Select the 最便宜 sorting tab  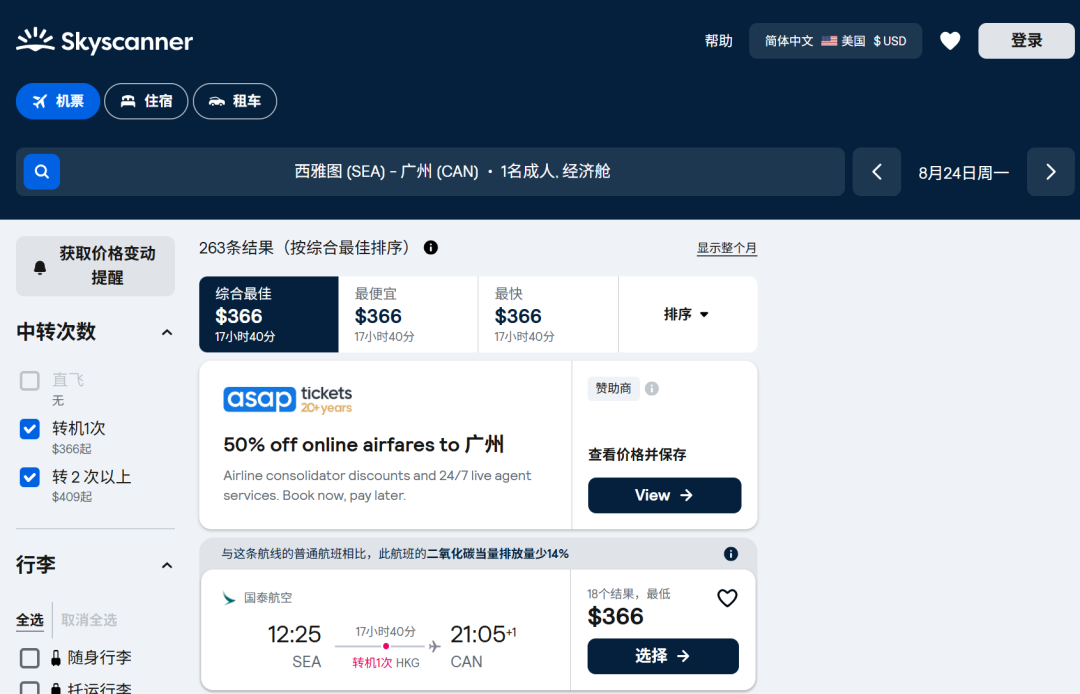pyautogui.click(x=408, y=314)
